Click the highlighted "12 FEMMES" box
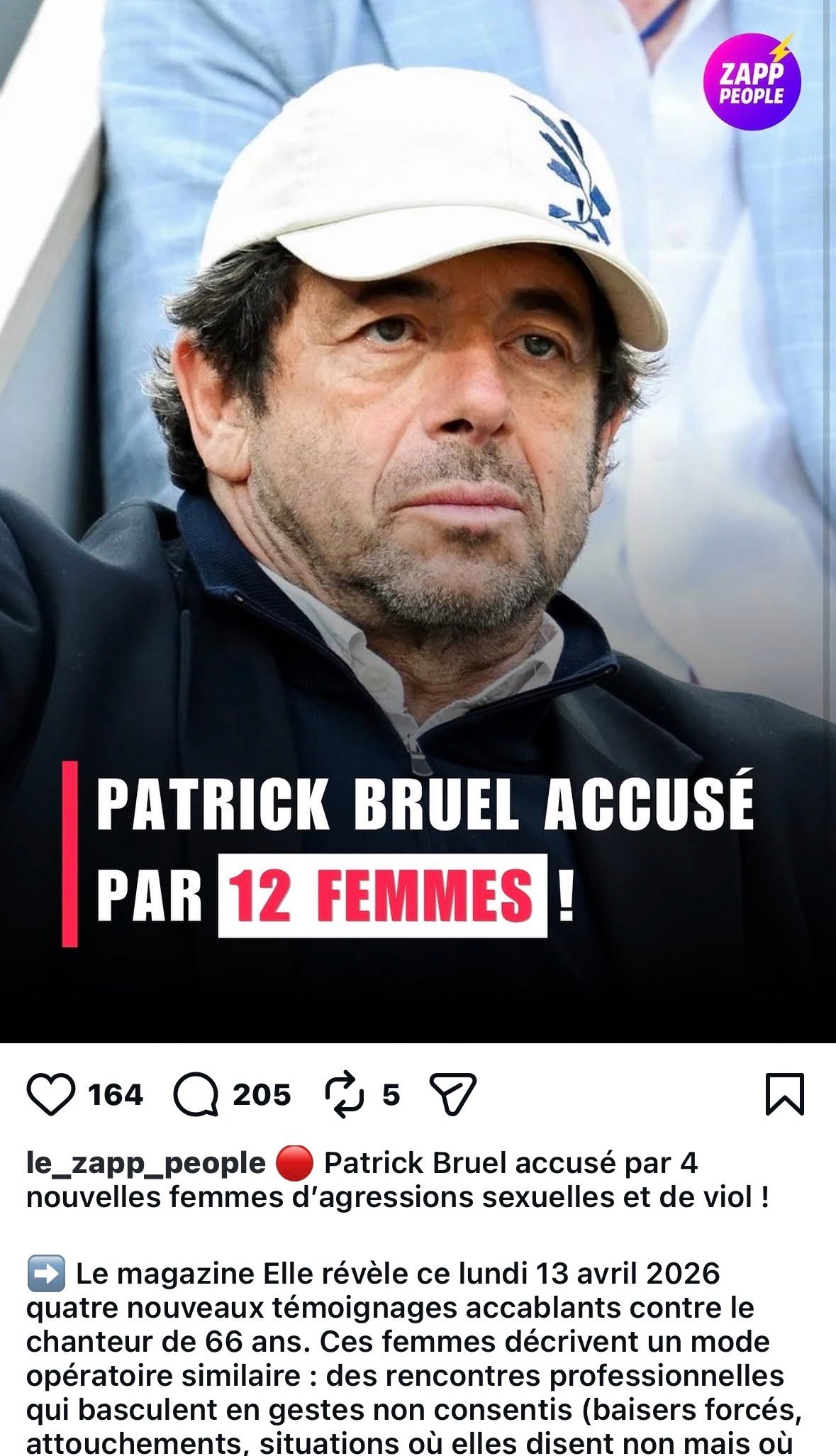836x1456 pixels. tap(383, 896)
